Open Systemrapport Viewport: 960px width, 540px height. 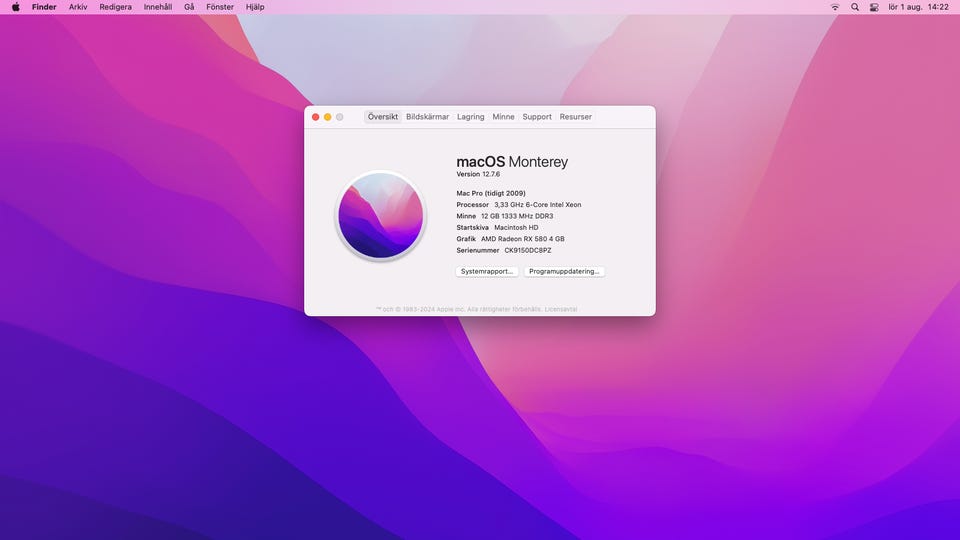point(487,271)
